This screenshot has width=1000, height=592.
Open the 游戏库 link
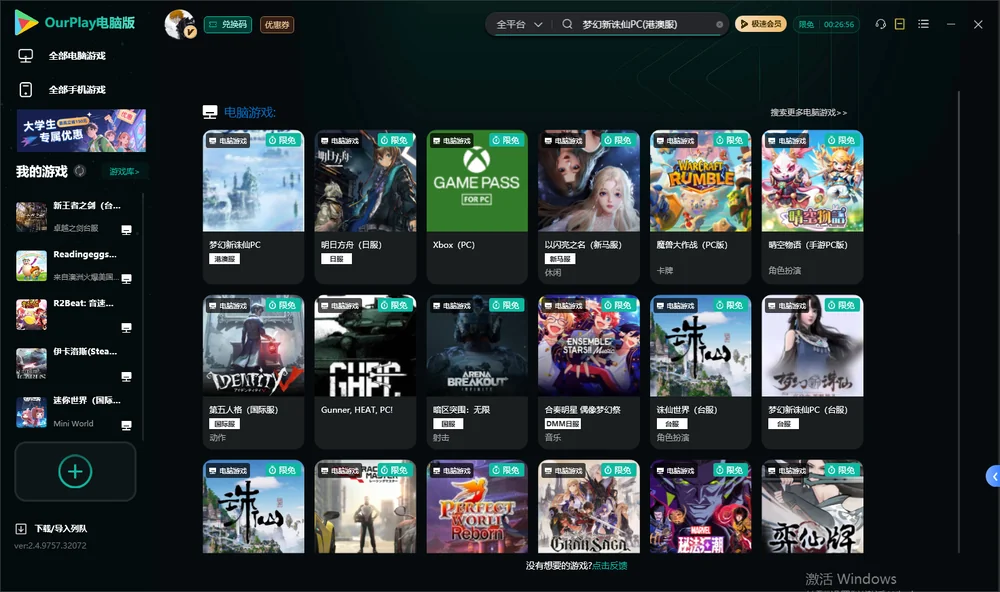point(124,172)
